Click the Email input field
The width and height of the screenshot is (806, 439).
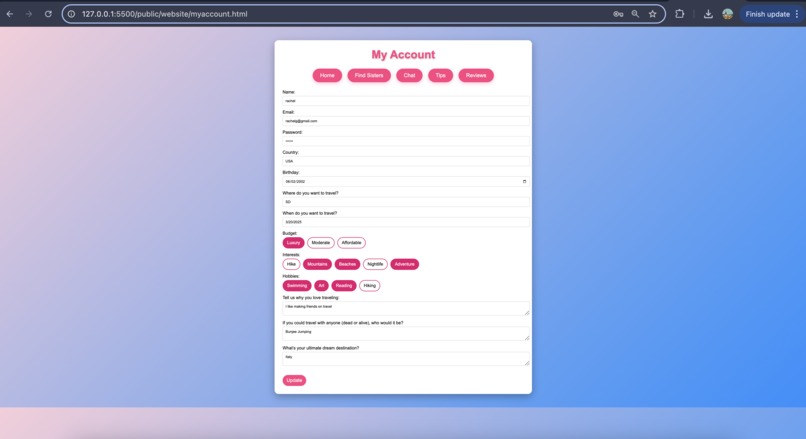tap(406, 121)
